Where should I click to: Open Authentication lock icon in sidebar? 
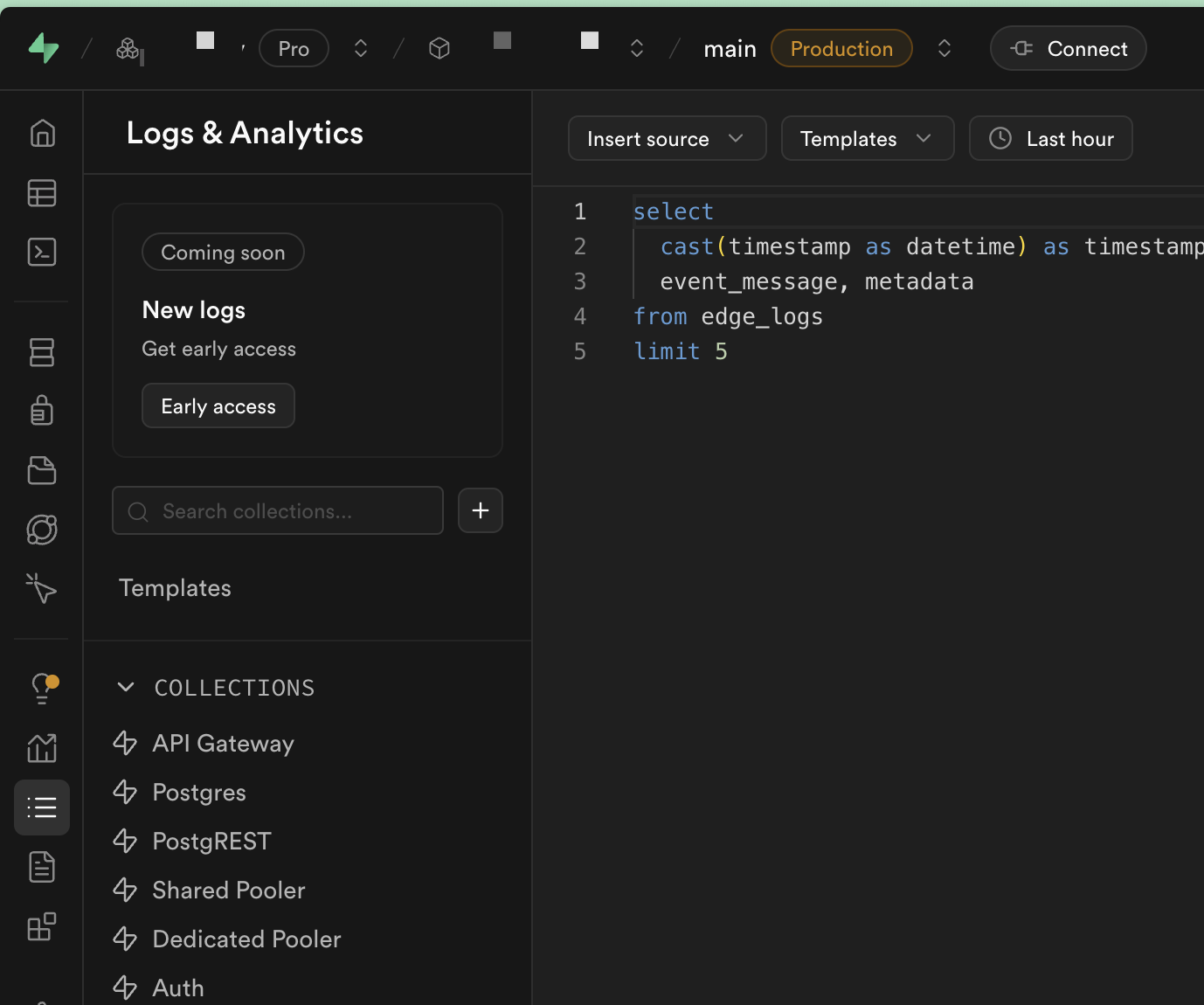point(42,410)
